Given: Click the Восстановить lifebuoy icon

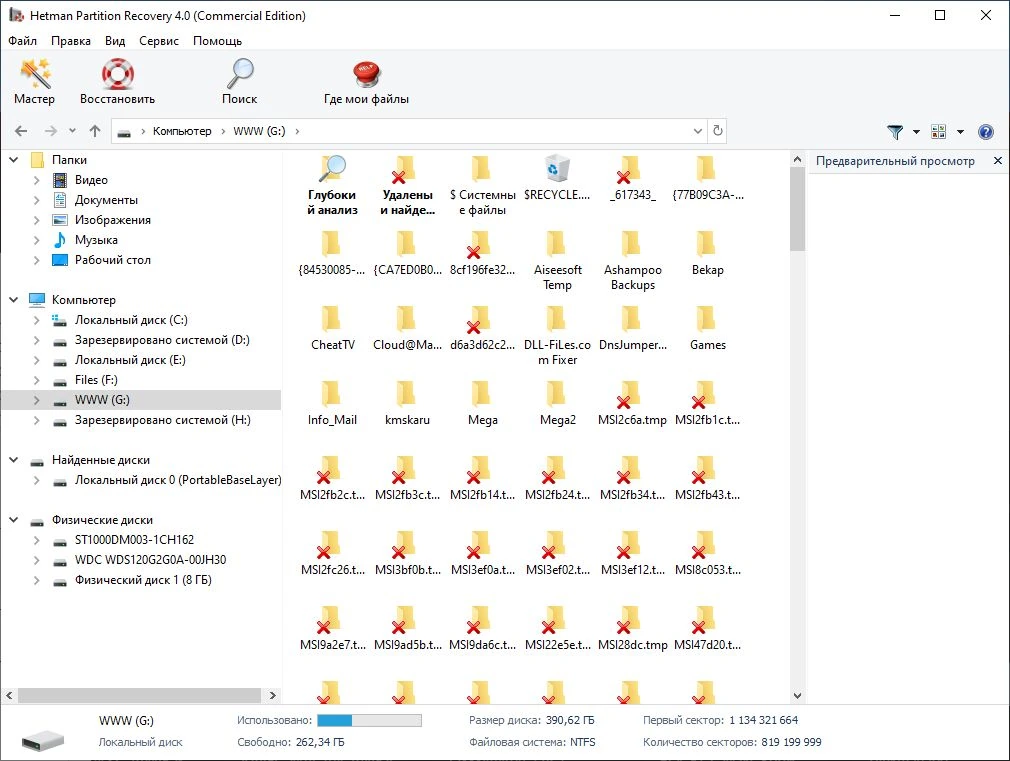Looking at the screenshot, I should [117, 74].
